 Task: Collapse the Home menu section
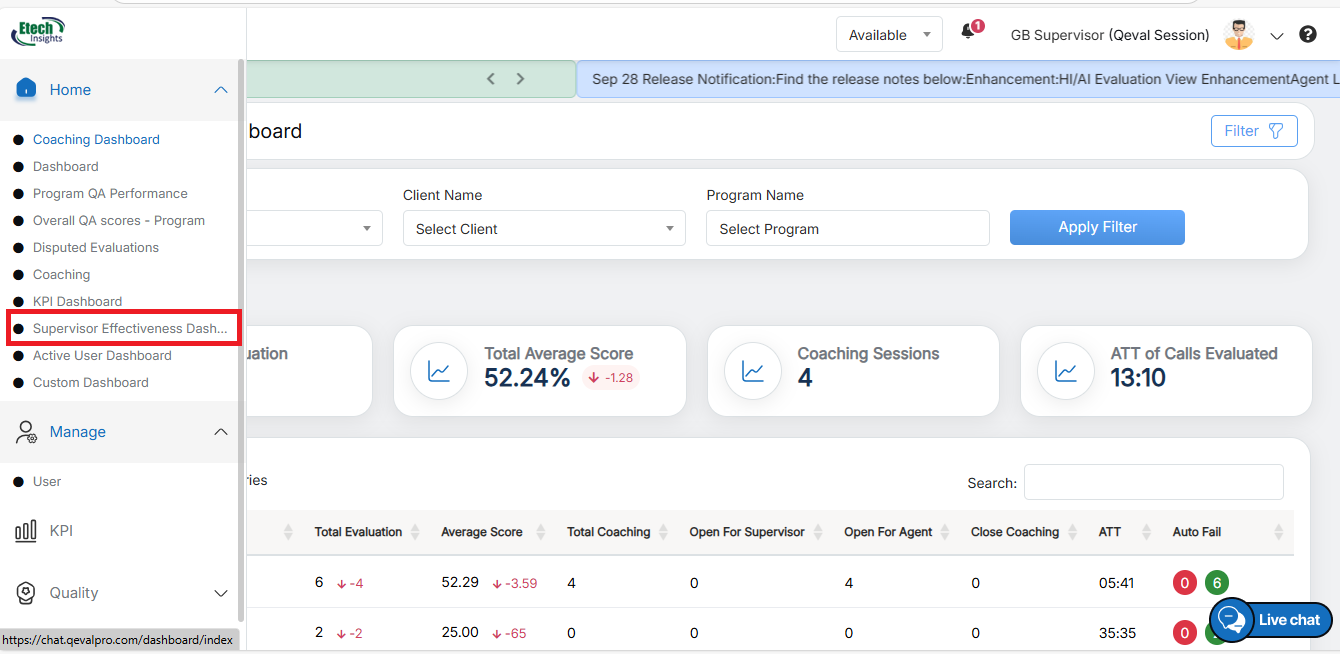(x=221, y=90)
